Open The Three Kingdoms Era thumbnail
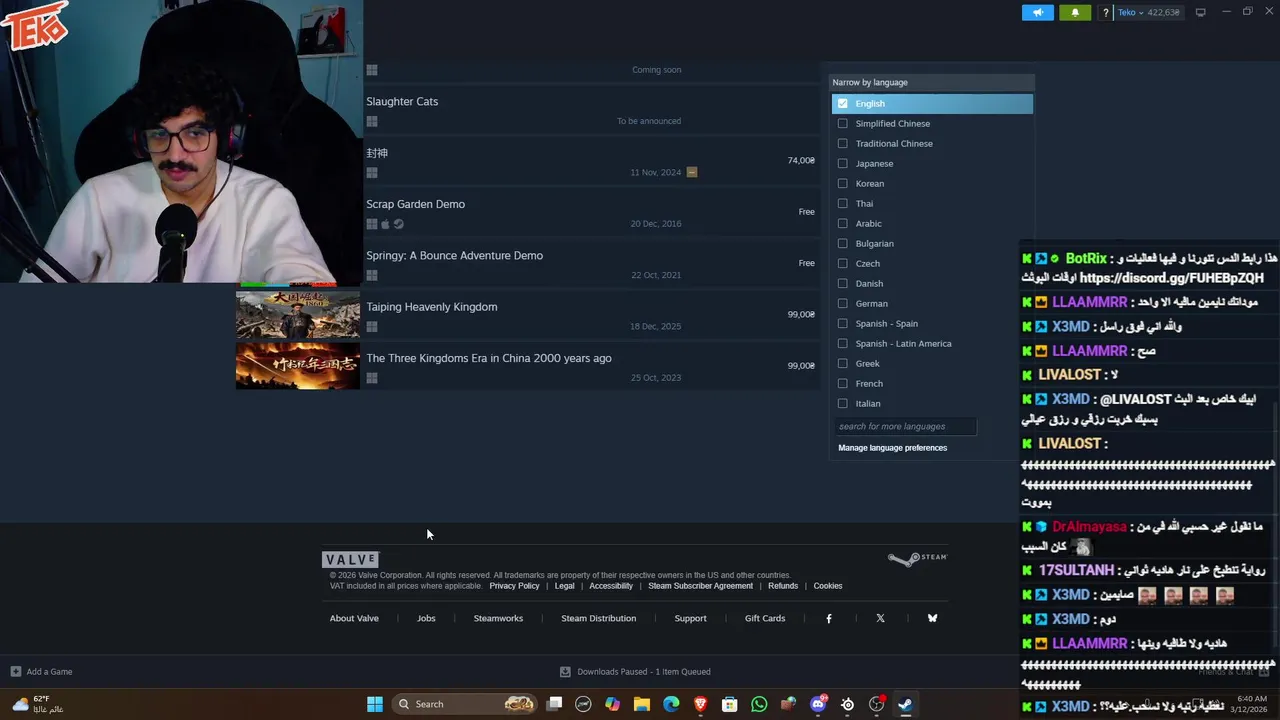Image resolution: width=1280 pixels, height=720 pixels. coord(298,366)
